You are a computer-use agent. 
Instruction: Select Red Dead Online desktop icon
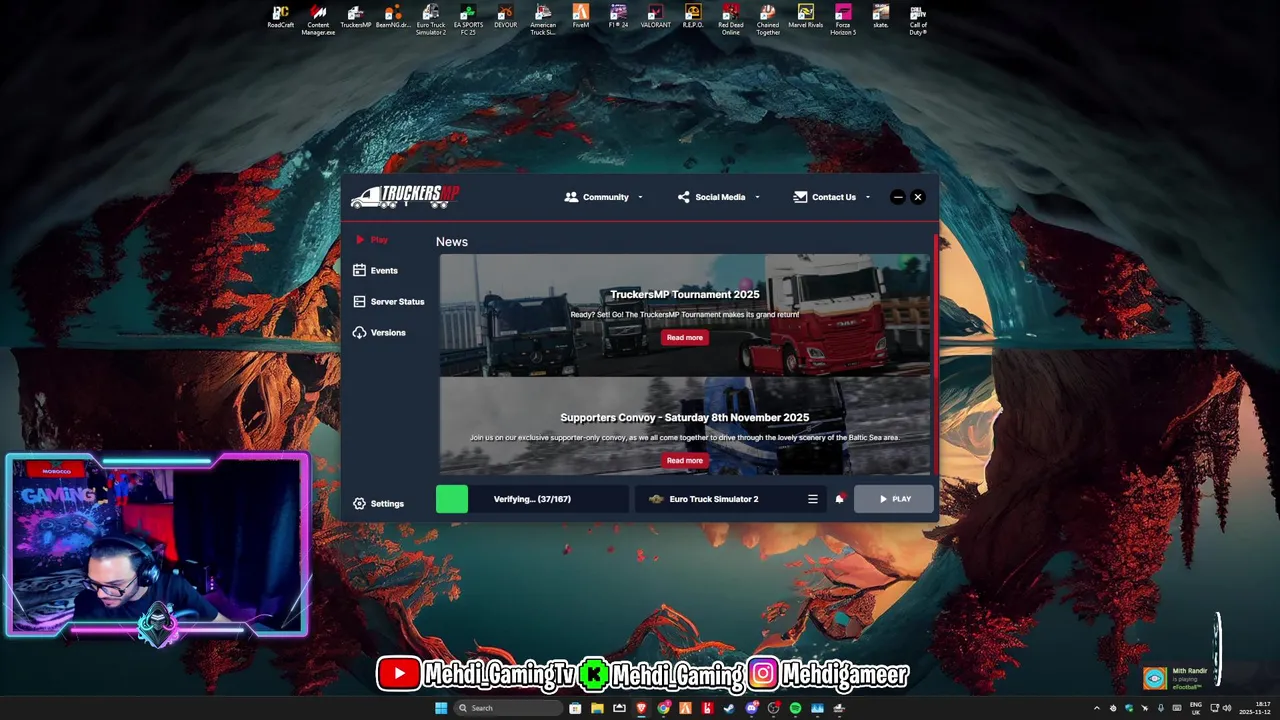[731, 20]
